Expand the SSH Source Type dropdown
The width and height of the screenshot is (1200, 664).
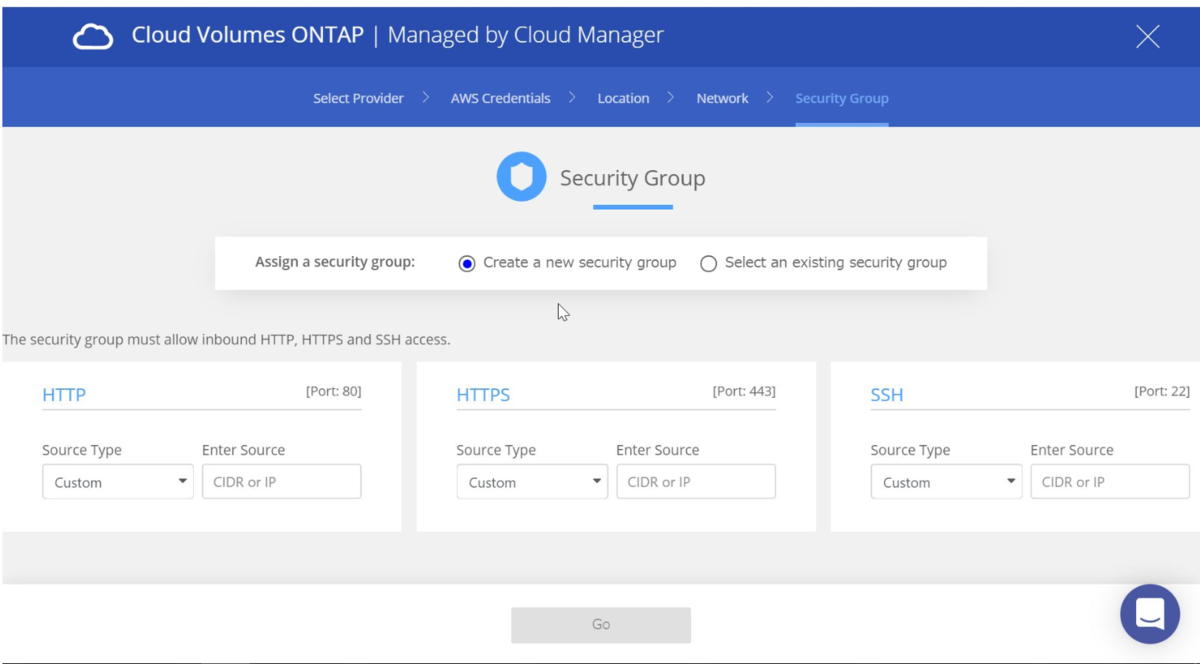coord(946,481)
